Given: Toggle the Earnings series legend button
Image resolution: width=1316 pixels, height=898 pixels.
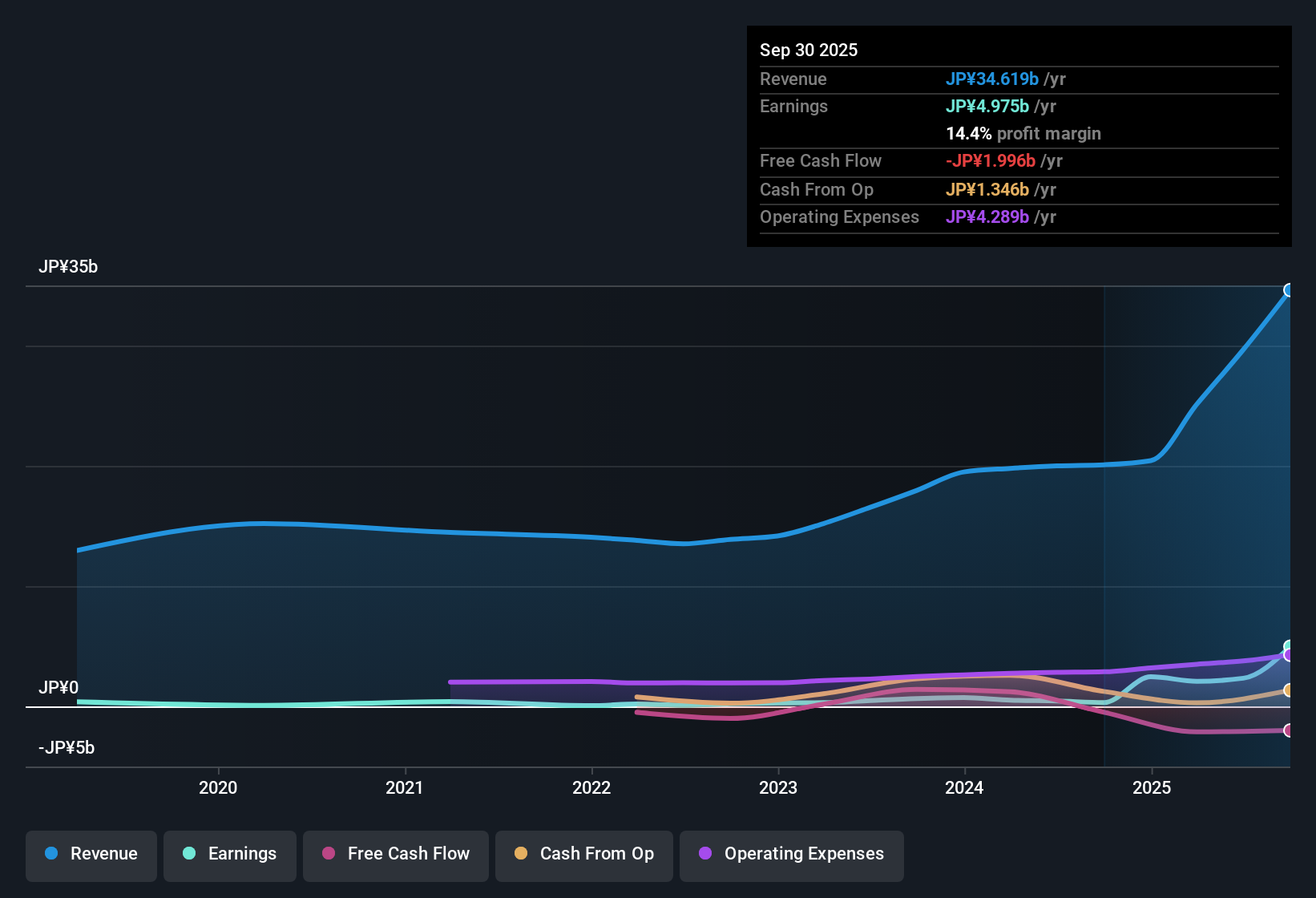Looking at the screenshot, I should (x=230, y=856).
